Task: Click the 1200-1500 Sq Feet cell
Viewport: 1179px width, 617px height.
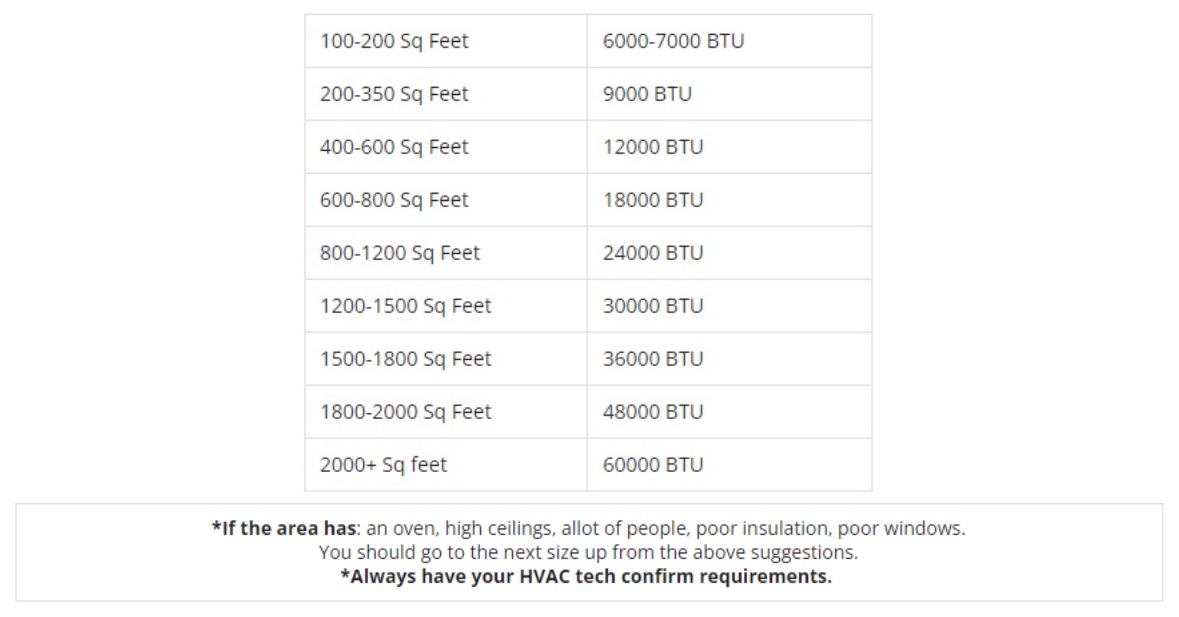Action: point(406,306)
